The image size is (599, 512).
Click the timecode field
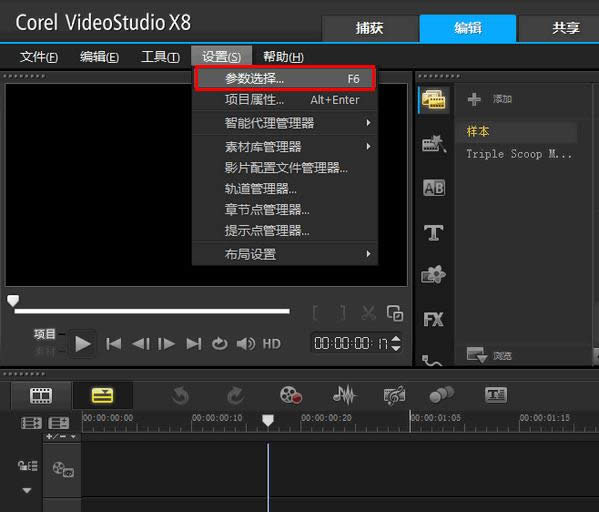click(351, 343)
